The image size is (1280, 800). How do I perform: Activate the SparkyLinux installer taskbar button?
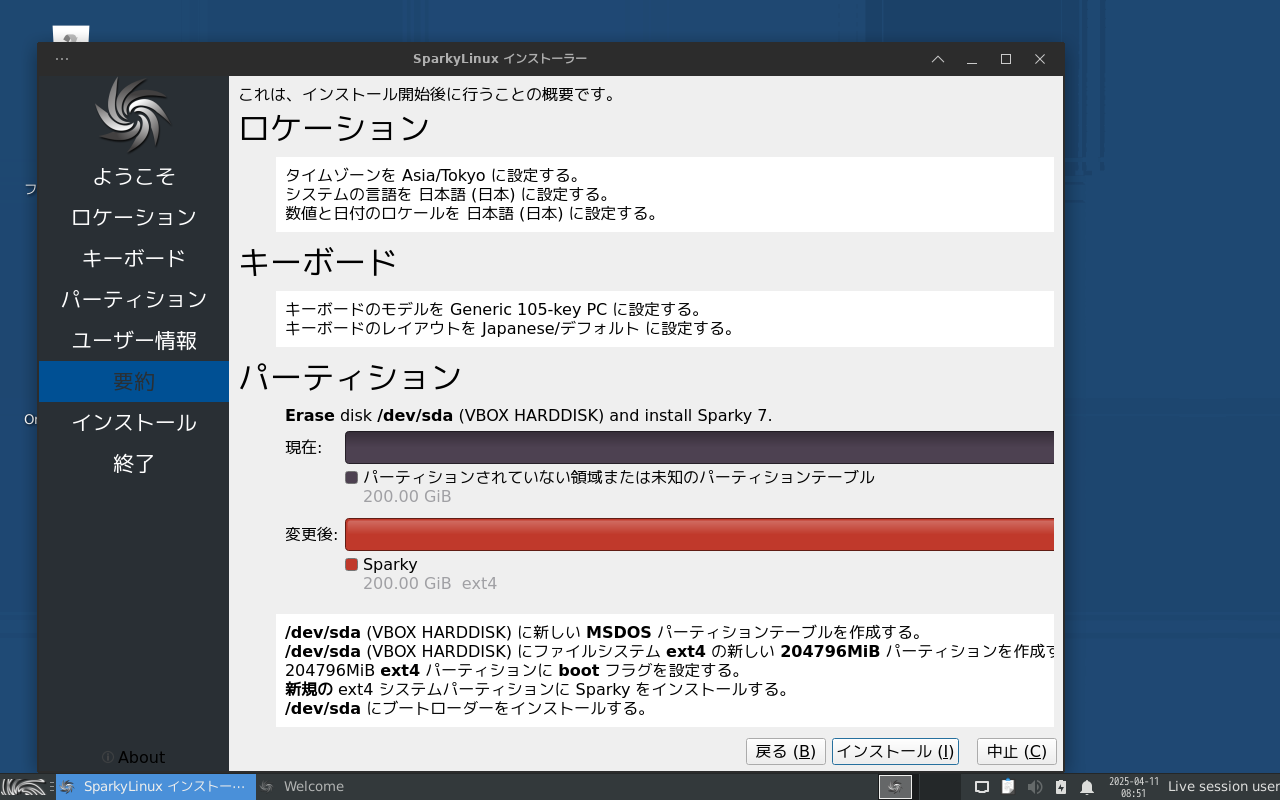pyautogui.click(x=155, y=787)
